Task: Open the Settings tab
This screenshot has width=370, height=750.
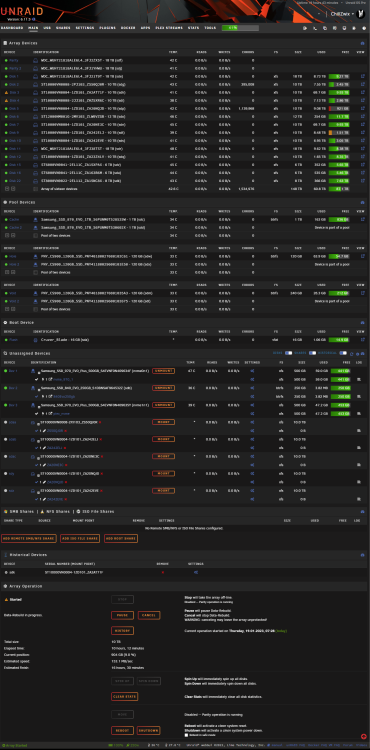Action: coord(85,28)
